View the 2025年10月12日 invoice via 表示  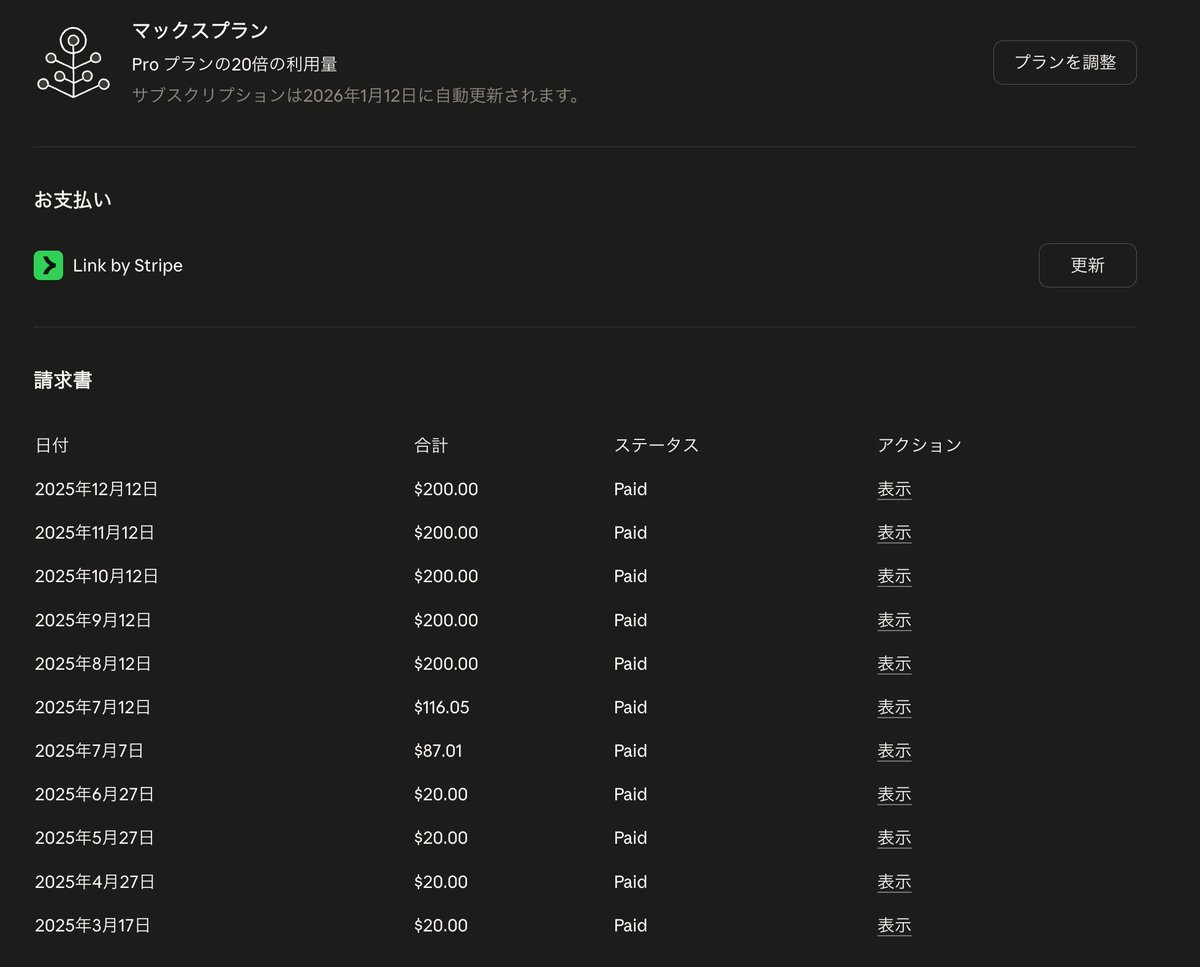pyautogui.click(x=894, y=577)
